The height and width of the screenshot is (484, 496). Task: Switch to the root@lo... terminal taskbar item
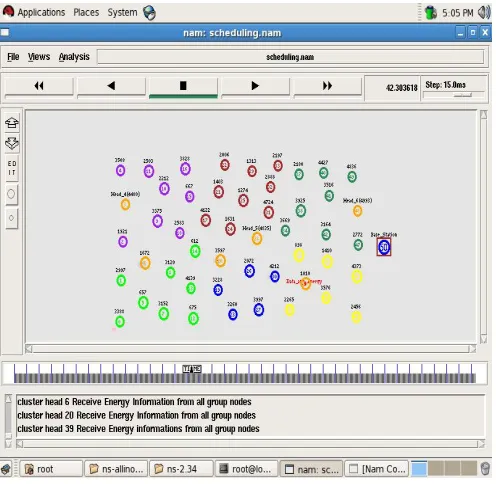pyautogui.click(x=246, y=469)
